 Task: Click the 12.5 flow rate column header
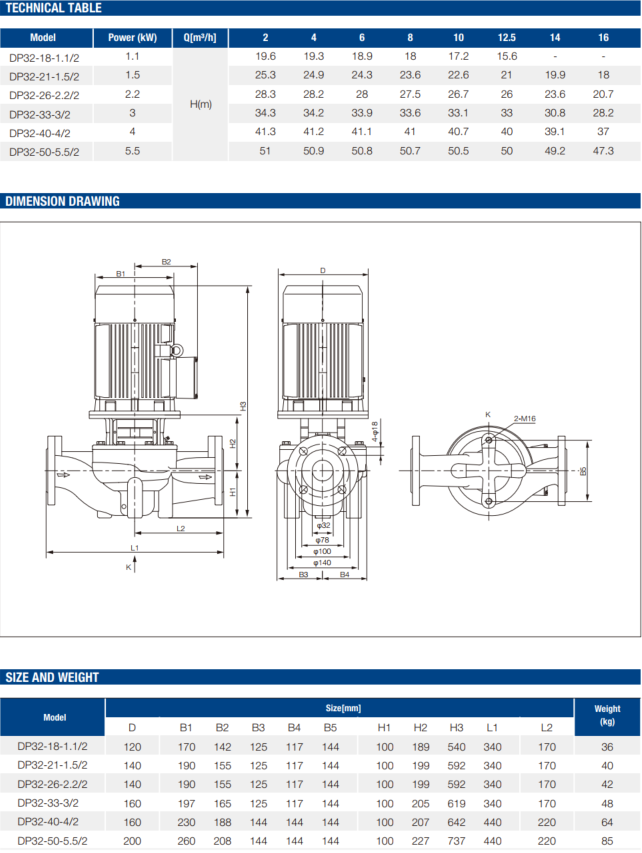pyautogui.click(x=506, y=38)
